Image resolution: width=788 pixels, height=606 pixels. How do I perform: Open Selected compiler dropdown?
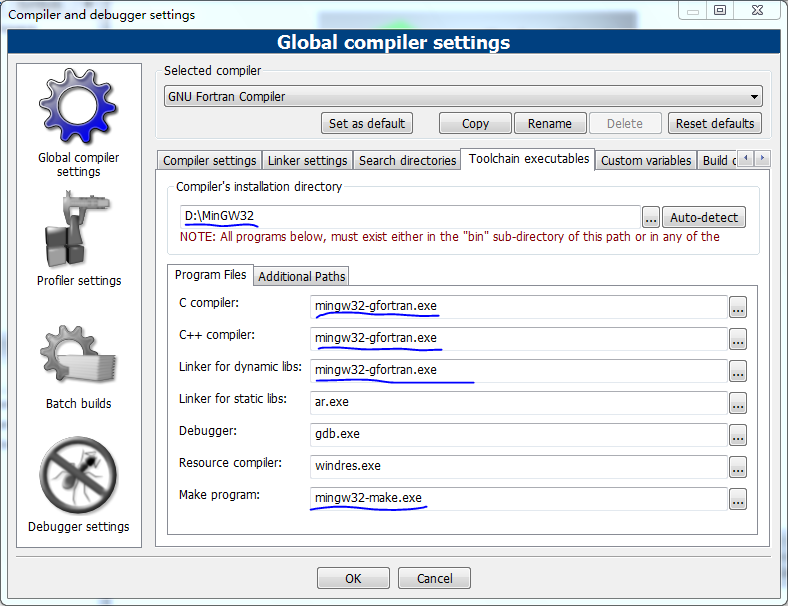click(463, 96)
